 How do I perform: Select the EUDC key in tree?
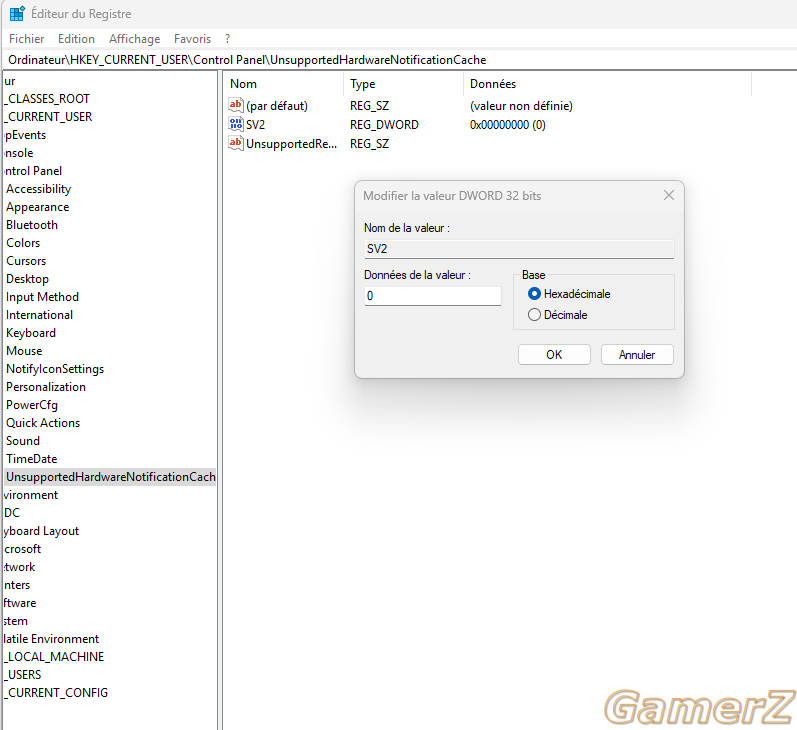pos(12,512)
